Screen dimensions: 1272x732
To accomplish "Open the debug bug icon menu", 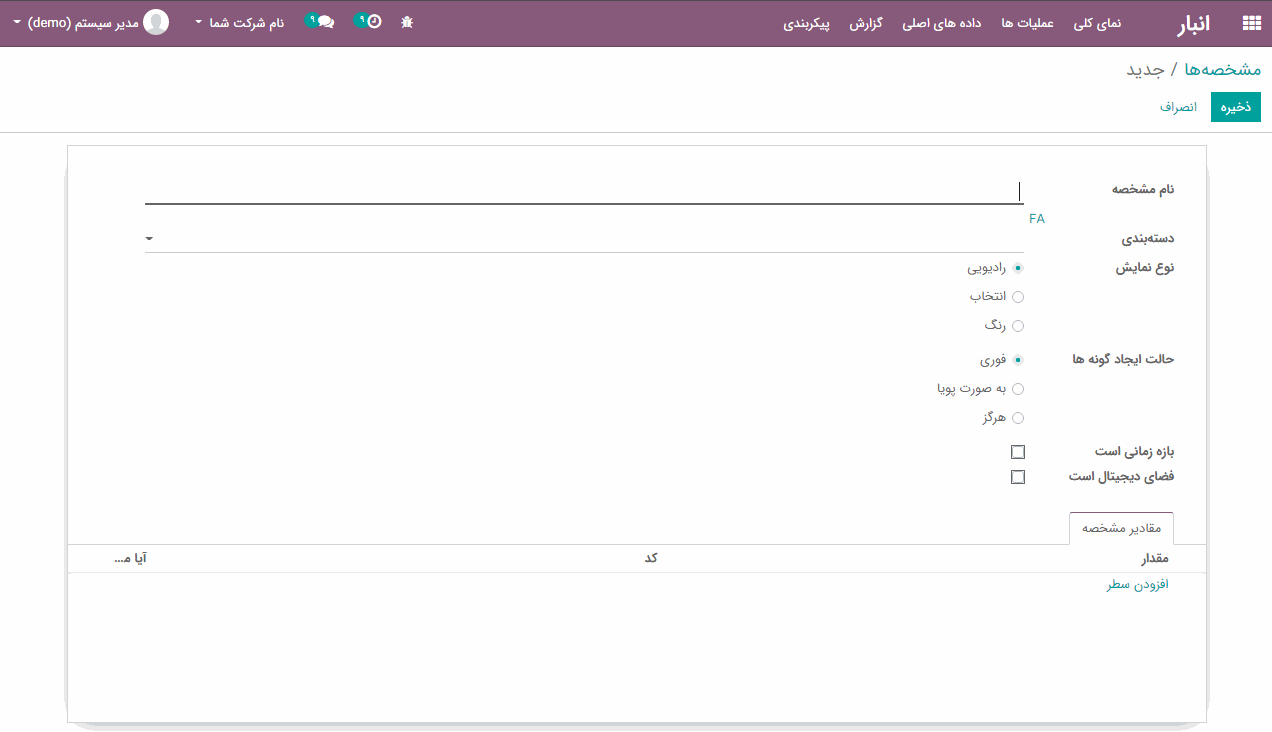I will coord(407,22).
